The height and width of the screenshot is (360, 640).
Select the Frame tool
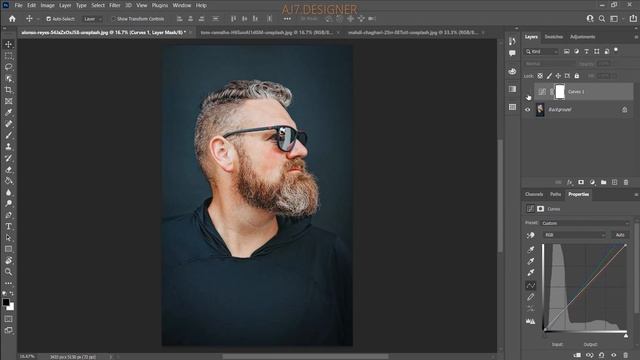click(9, 101)
